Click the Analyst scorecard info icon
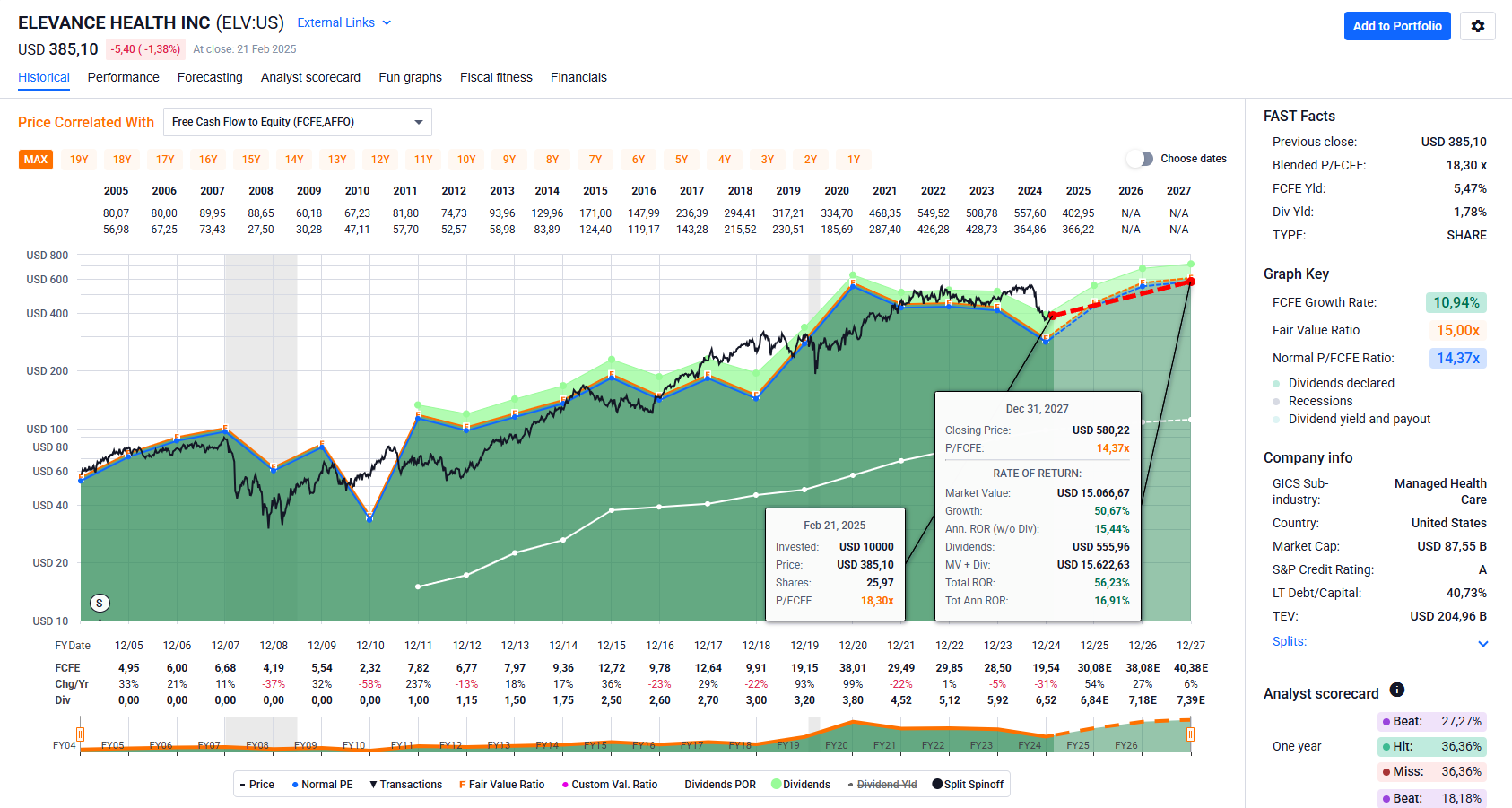The width and height of the screenshot is (1512, 808). click(x=1396, y=690)
